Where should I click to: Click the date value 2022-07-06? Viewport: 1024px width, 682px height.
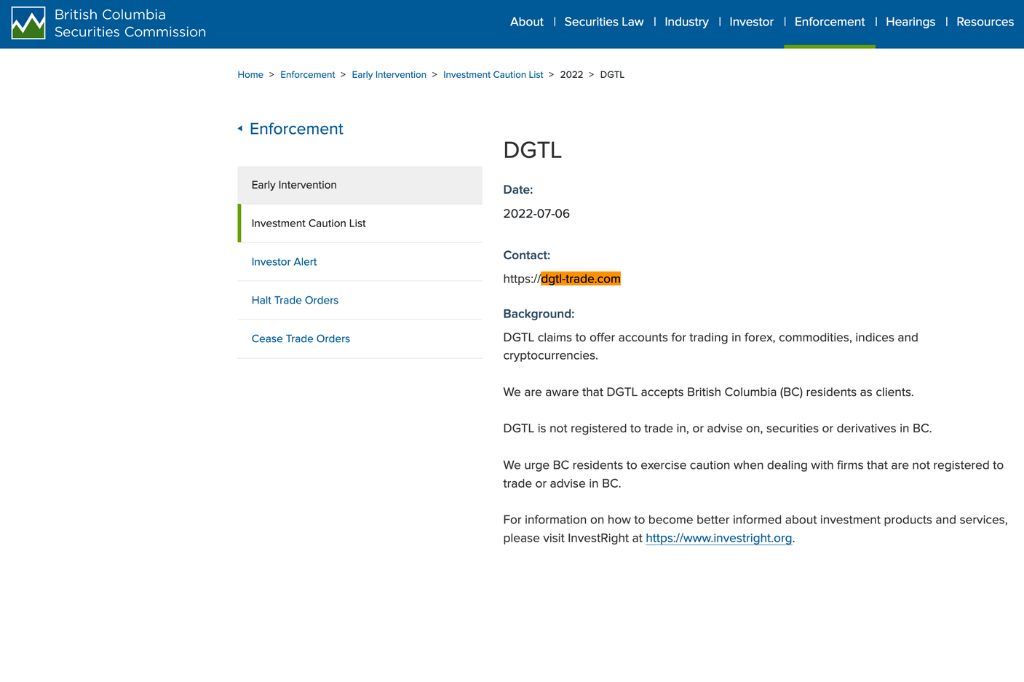[536, 214]
